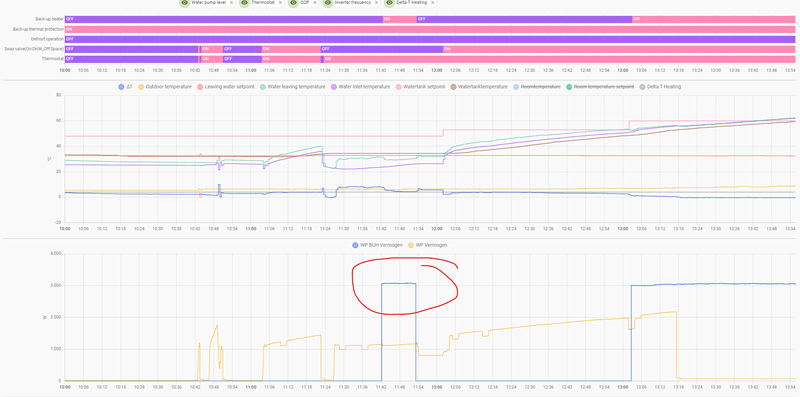
Task: Click the Back-up heater ON segment near 11:42
Action: [x=399, y=19]
